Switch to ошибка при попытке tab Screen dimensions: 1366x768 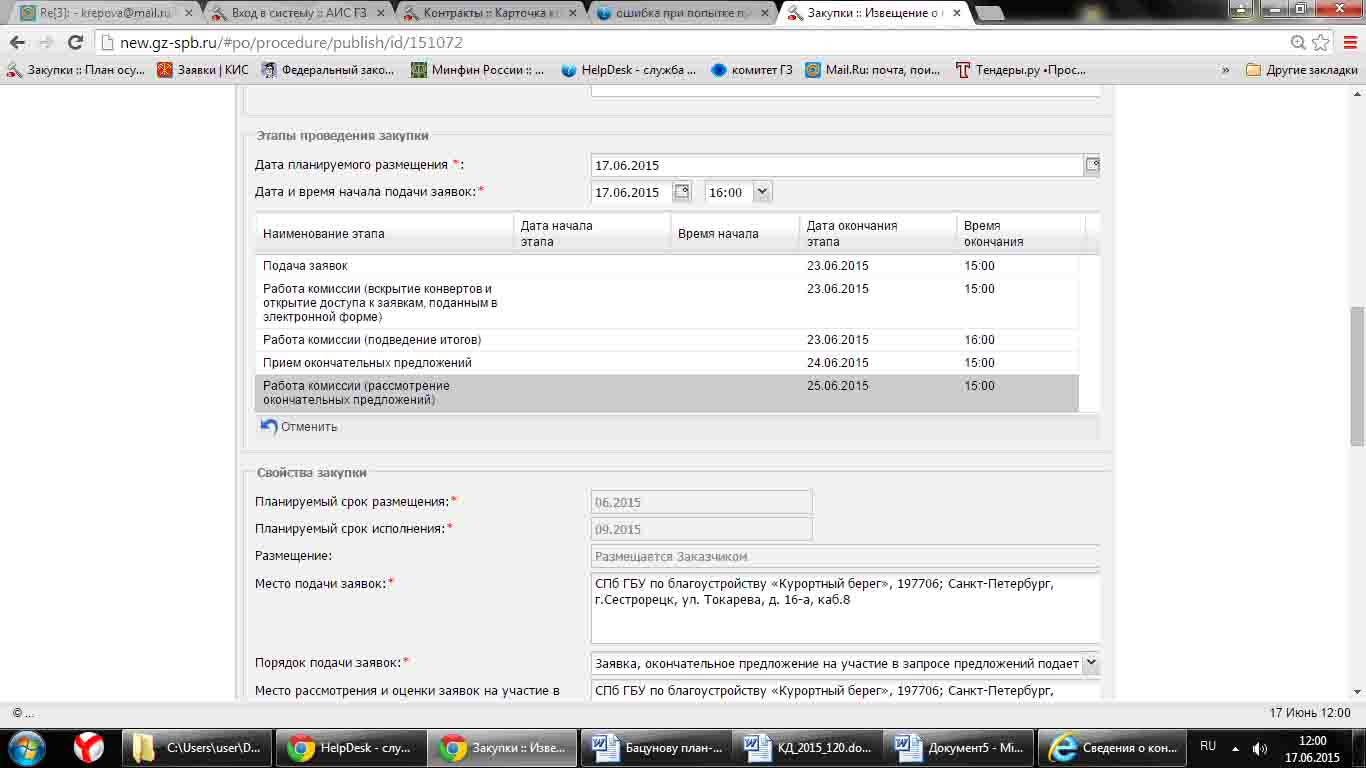tap(682, 13)
